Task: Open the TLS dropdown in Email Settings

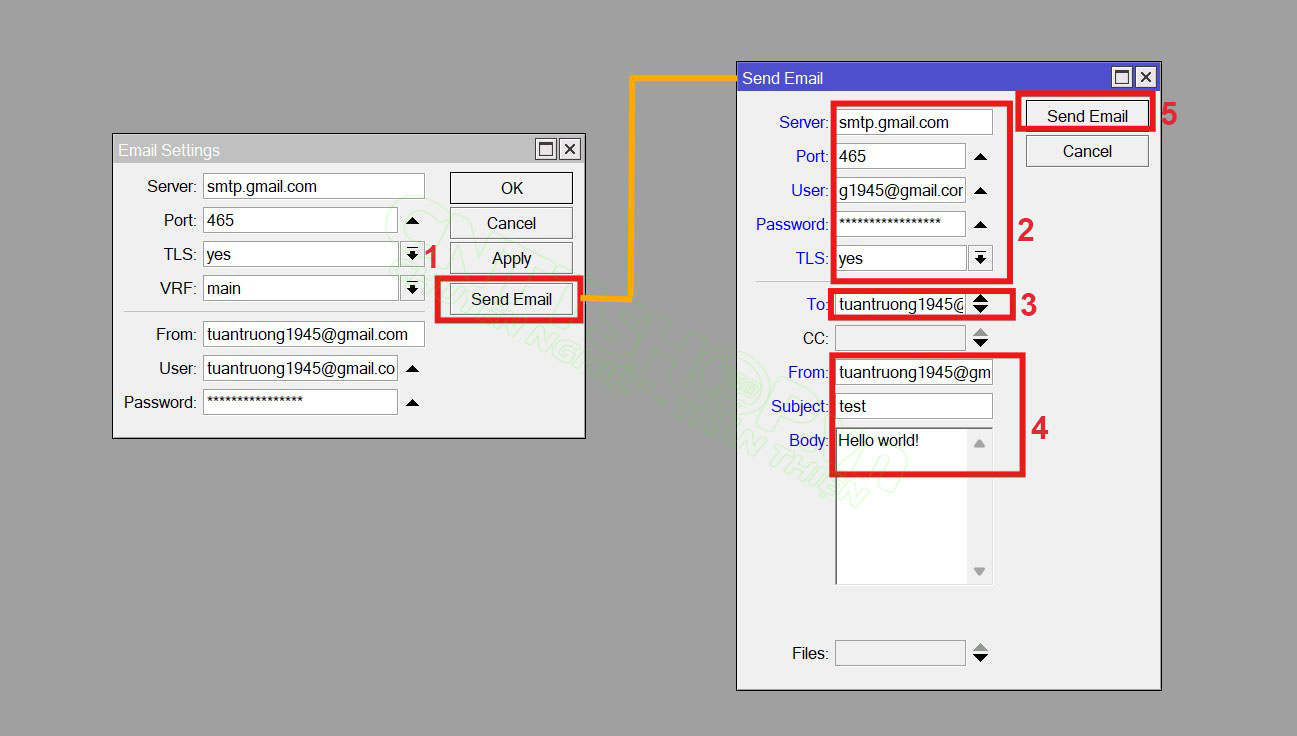Action: coord(412,255)
